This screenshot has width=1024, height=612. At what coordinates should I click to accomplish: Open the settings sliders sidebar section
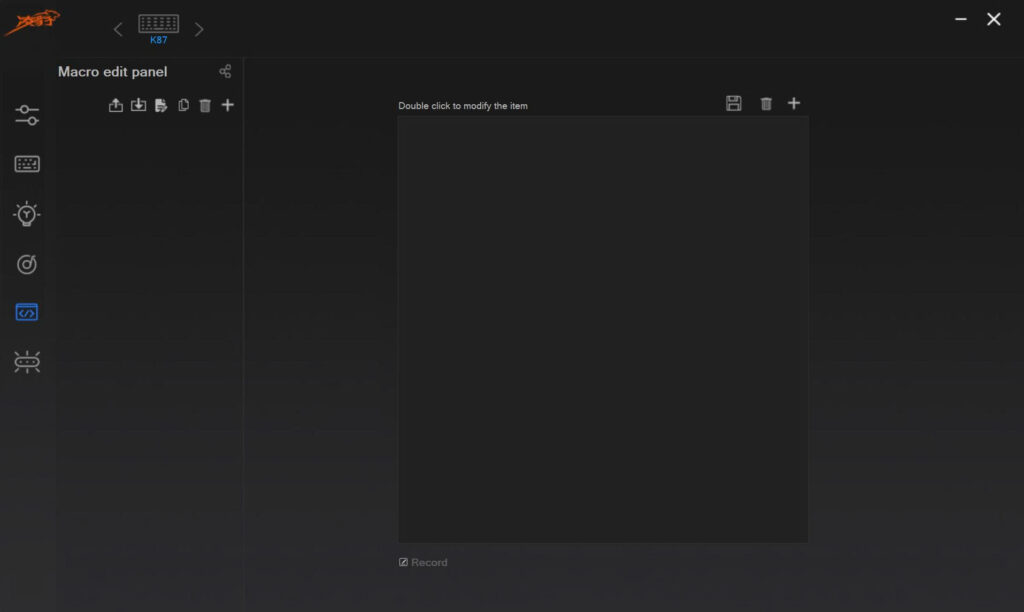(27, 115)
